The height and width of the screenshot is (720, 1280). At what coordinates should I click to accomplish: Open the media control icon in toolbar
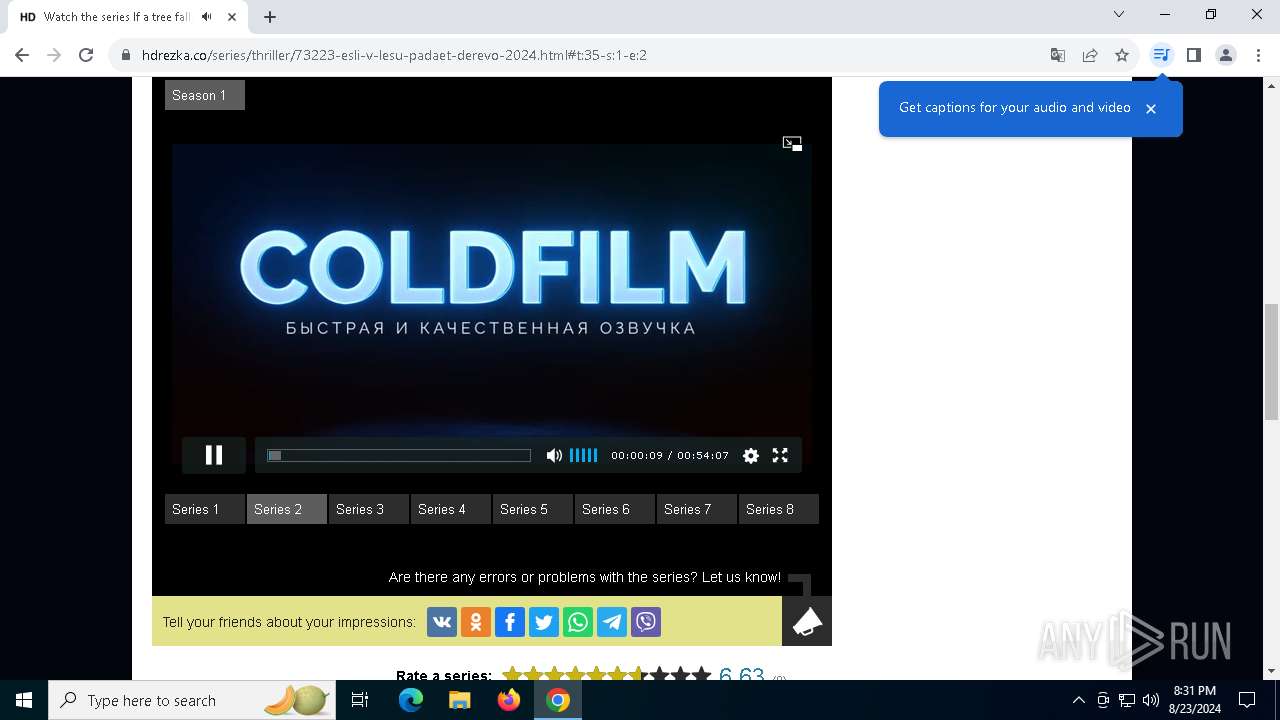[x=1161, y=55]
